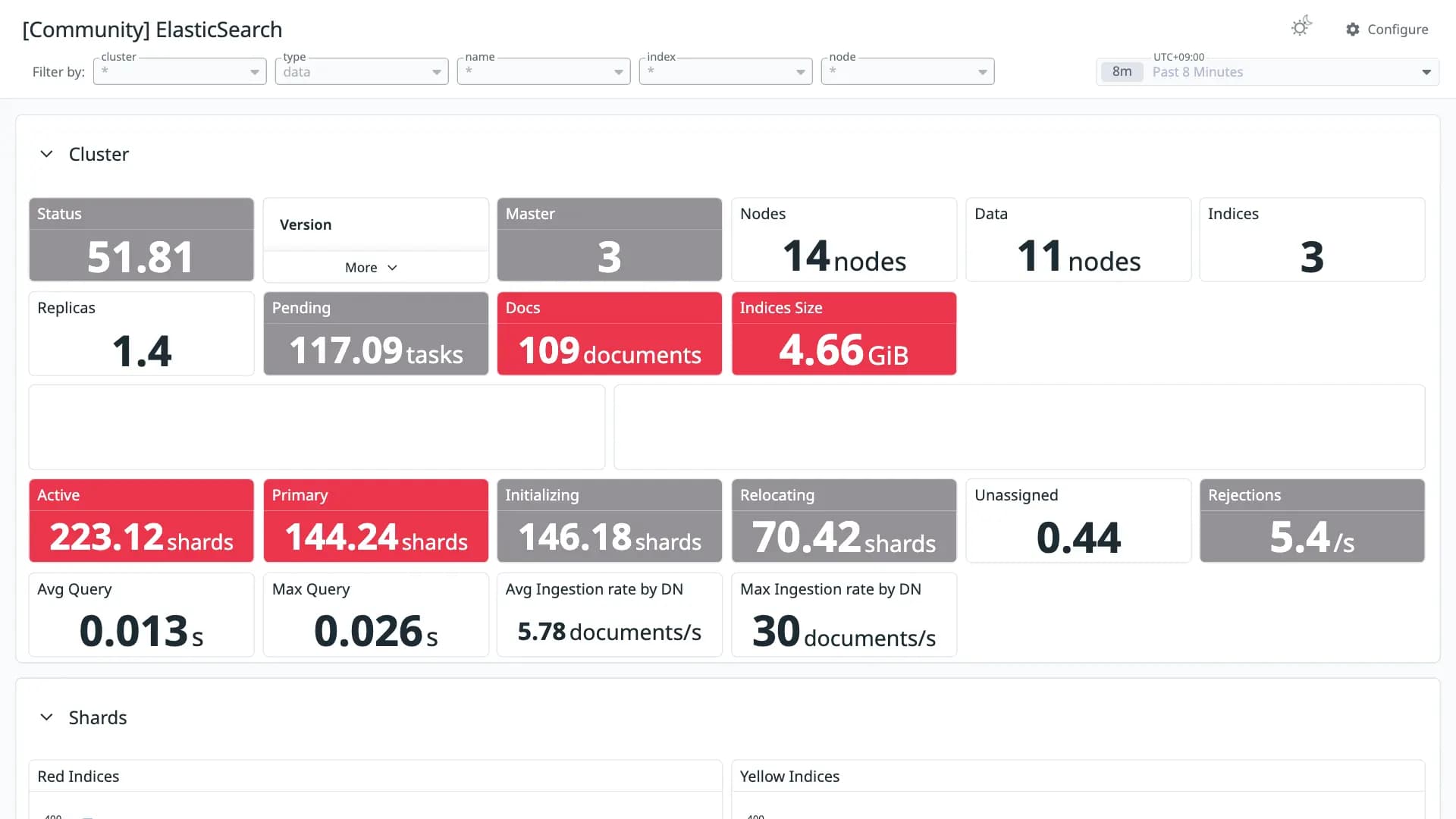Click Relocating 70.42 shards widget
The image size is (1456, 819).
[844, 521]
